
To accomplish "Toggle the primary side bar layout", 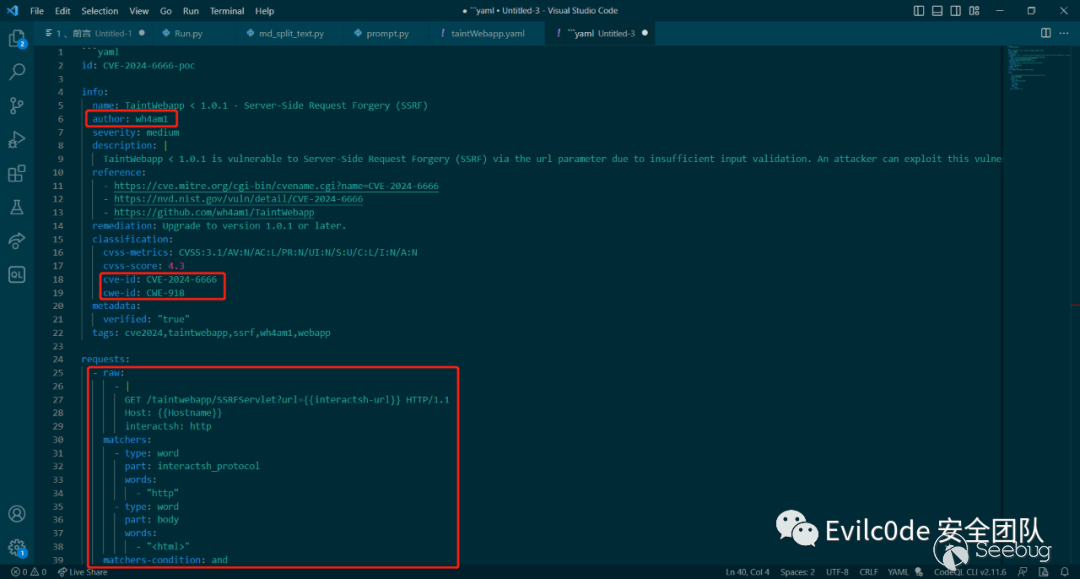I will [x=919, y=11].
